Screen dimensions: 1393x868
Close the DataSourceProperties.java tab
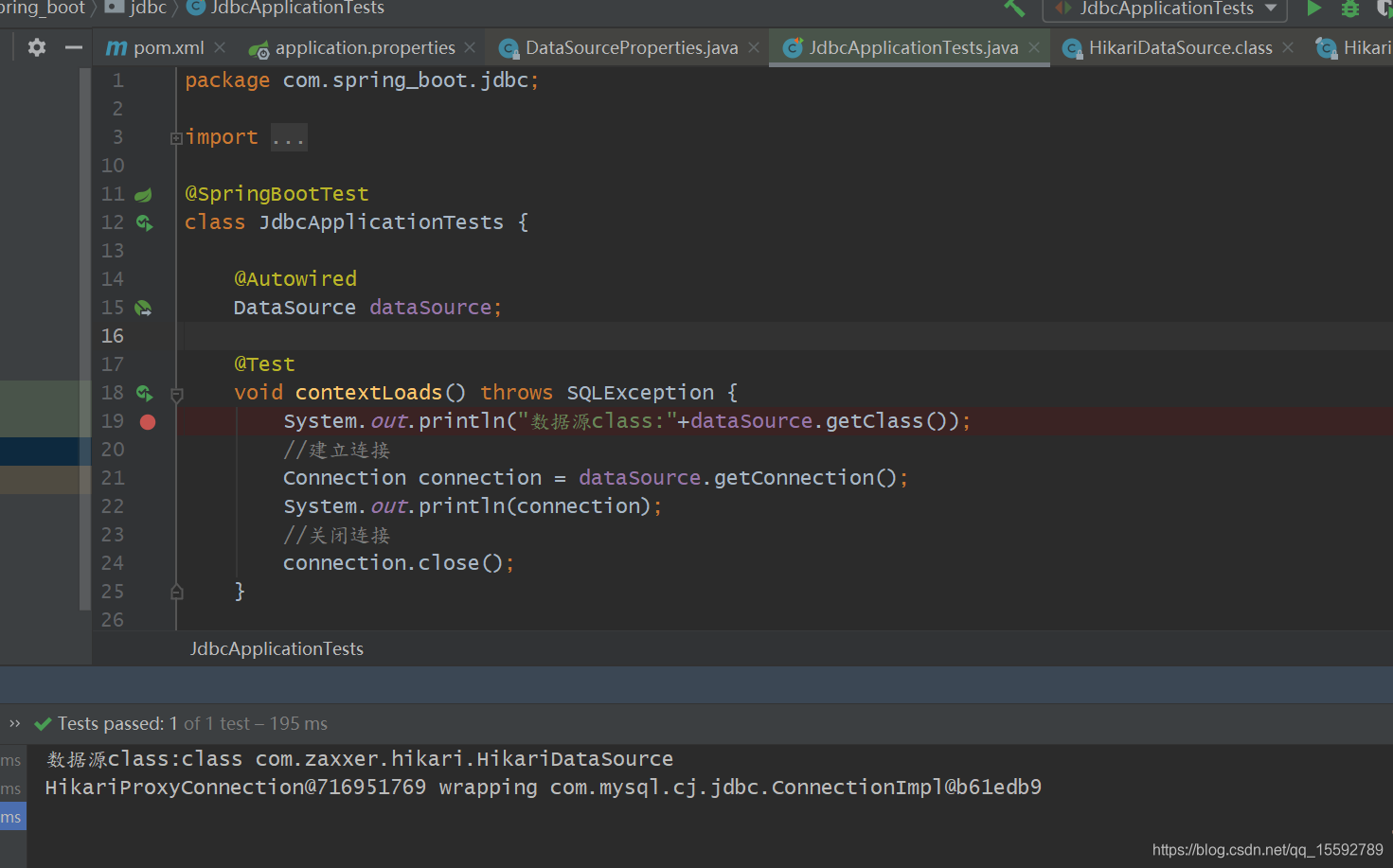(x=754, y=47)
